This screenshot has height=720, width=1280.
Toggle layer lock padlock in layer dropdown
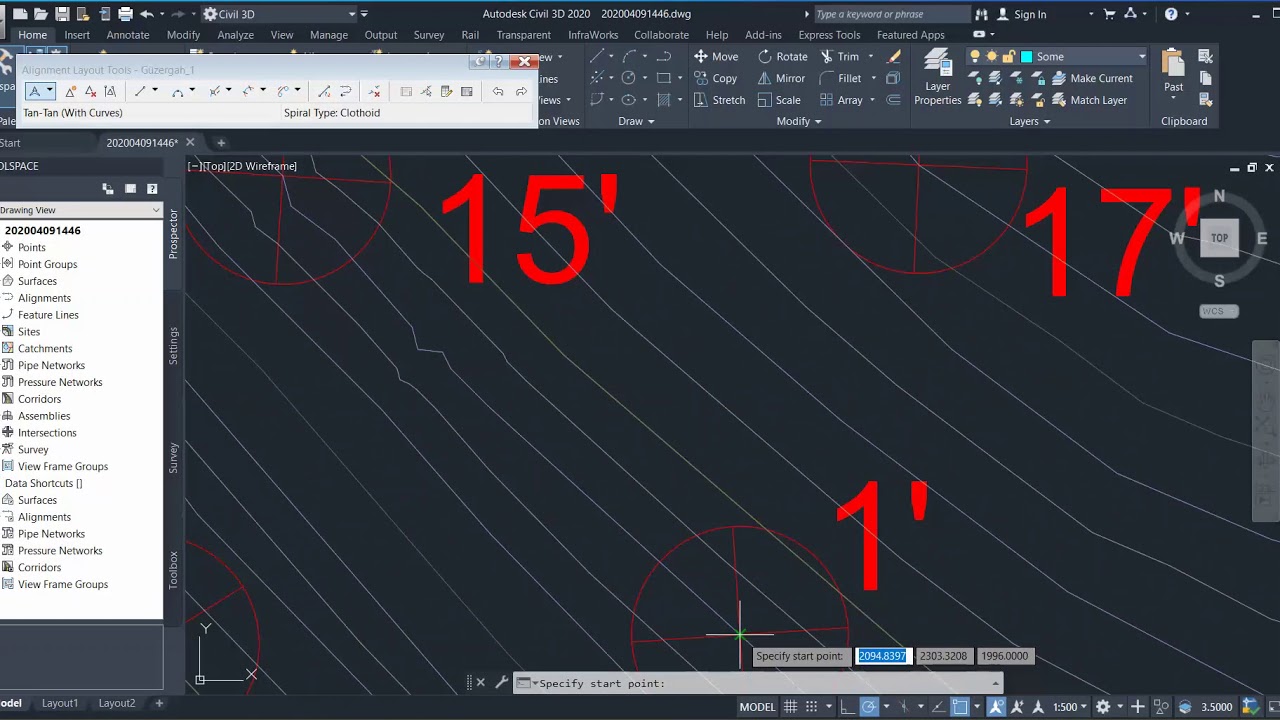coord(1008,57)
